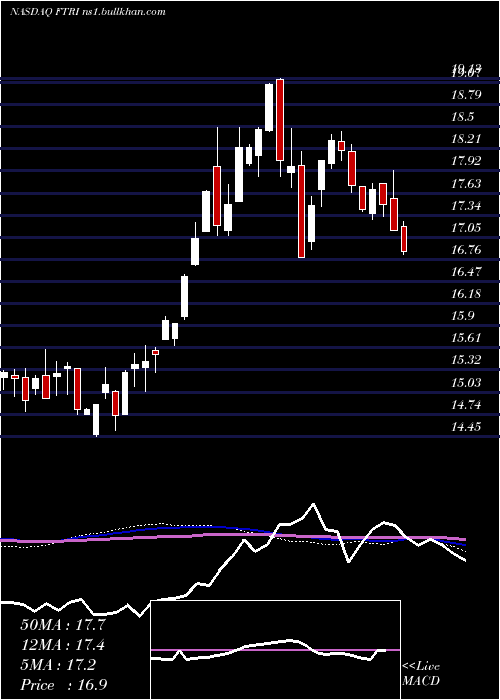Image resolution: width=500 pixels, height=700 pixels.
Task: Click the 18.21 price axis label
Action: tap(467, 139)
